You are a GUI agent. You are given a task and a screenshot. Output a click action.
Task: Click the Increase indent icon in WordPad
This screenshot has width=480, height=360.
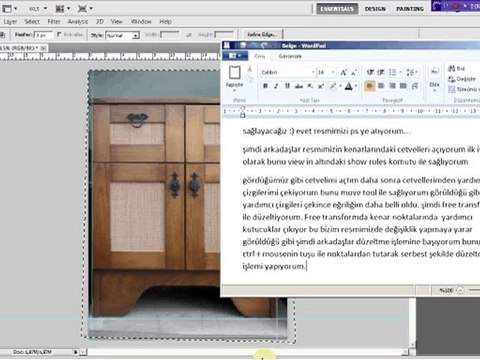(x=381, y=72)
